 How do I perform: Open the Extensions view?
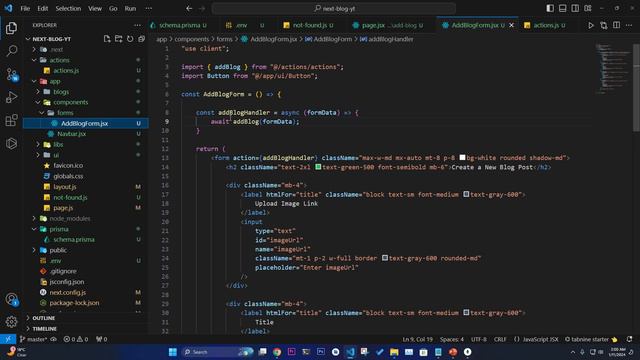pyautogui.click(x=11, y=120)
